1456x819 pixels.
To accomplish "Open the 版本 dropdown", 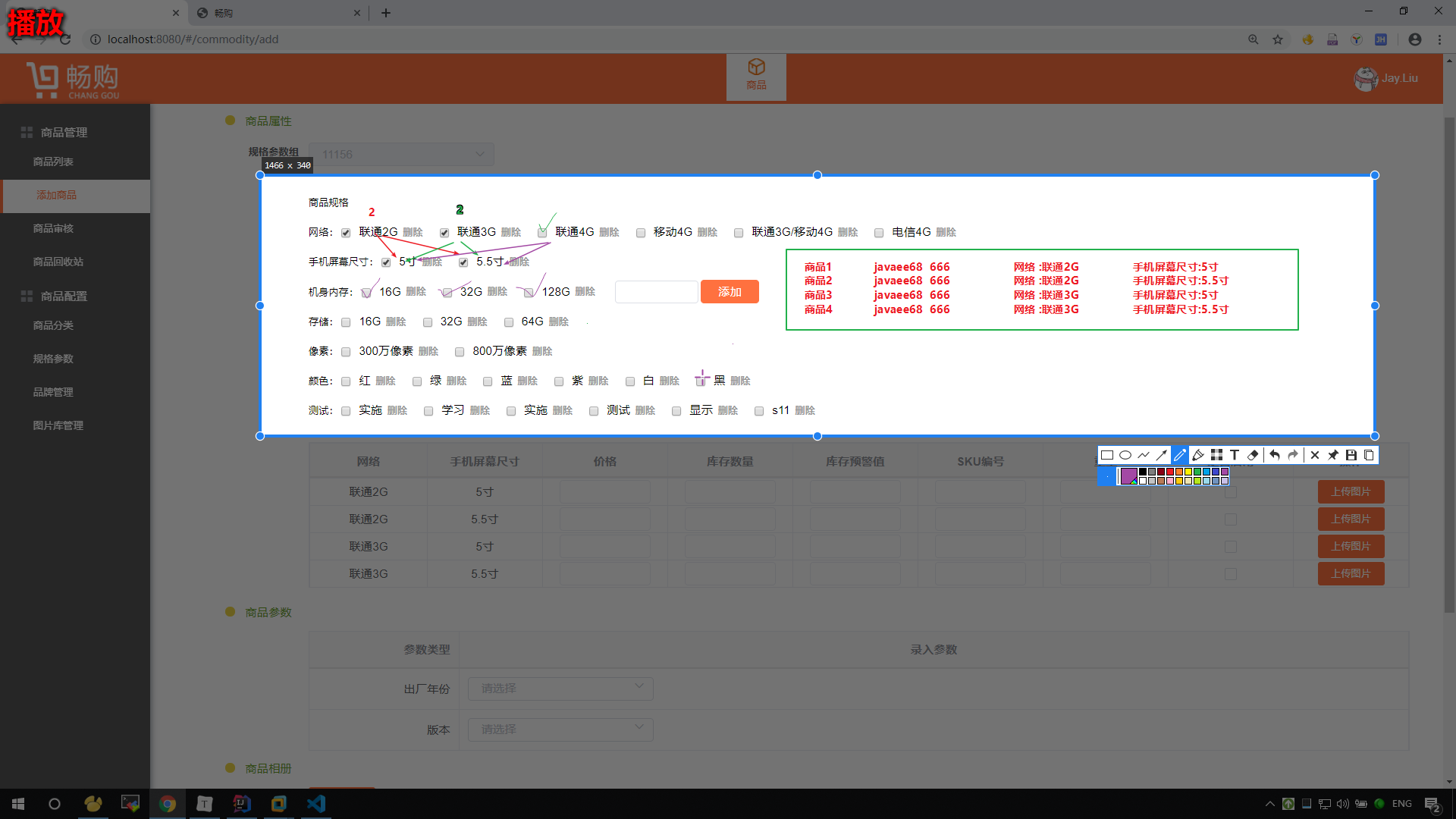I will point(560,730).
